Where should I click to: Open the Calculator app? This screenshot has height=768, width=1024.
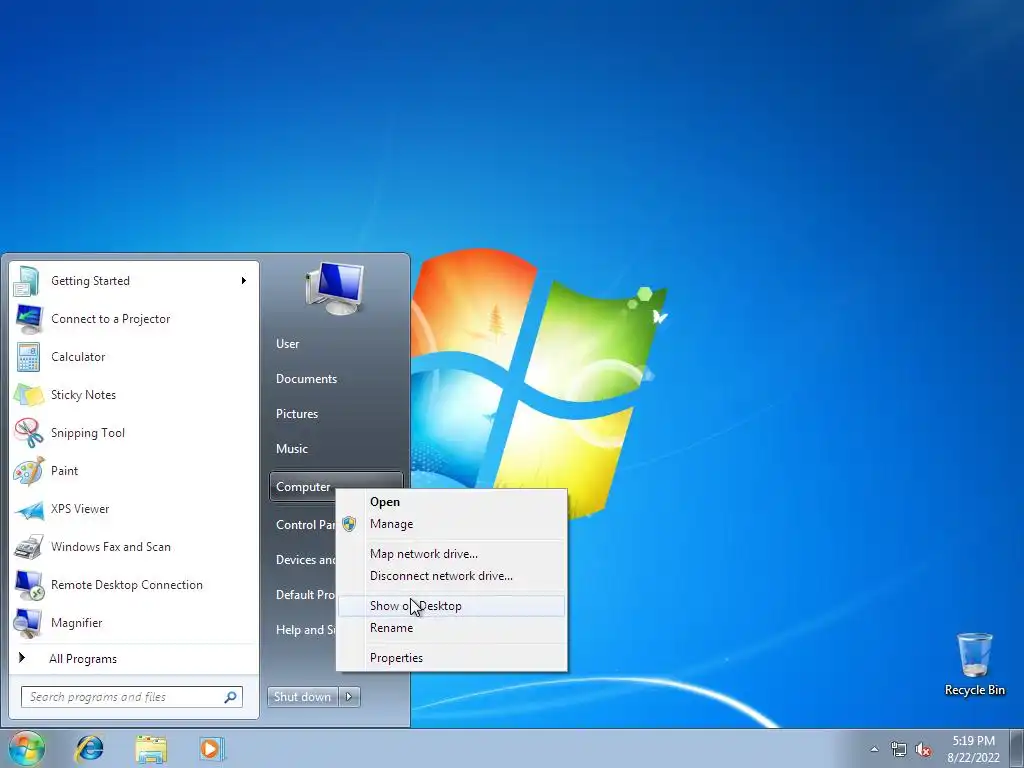[x=134, y=357]
